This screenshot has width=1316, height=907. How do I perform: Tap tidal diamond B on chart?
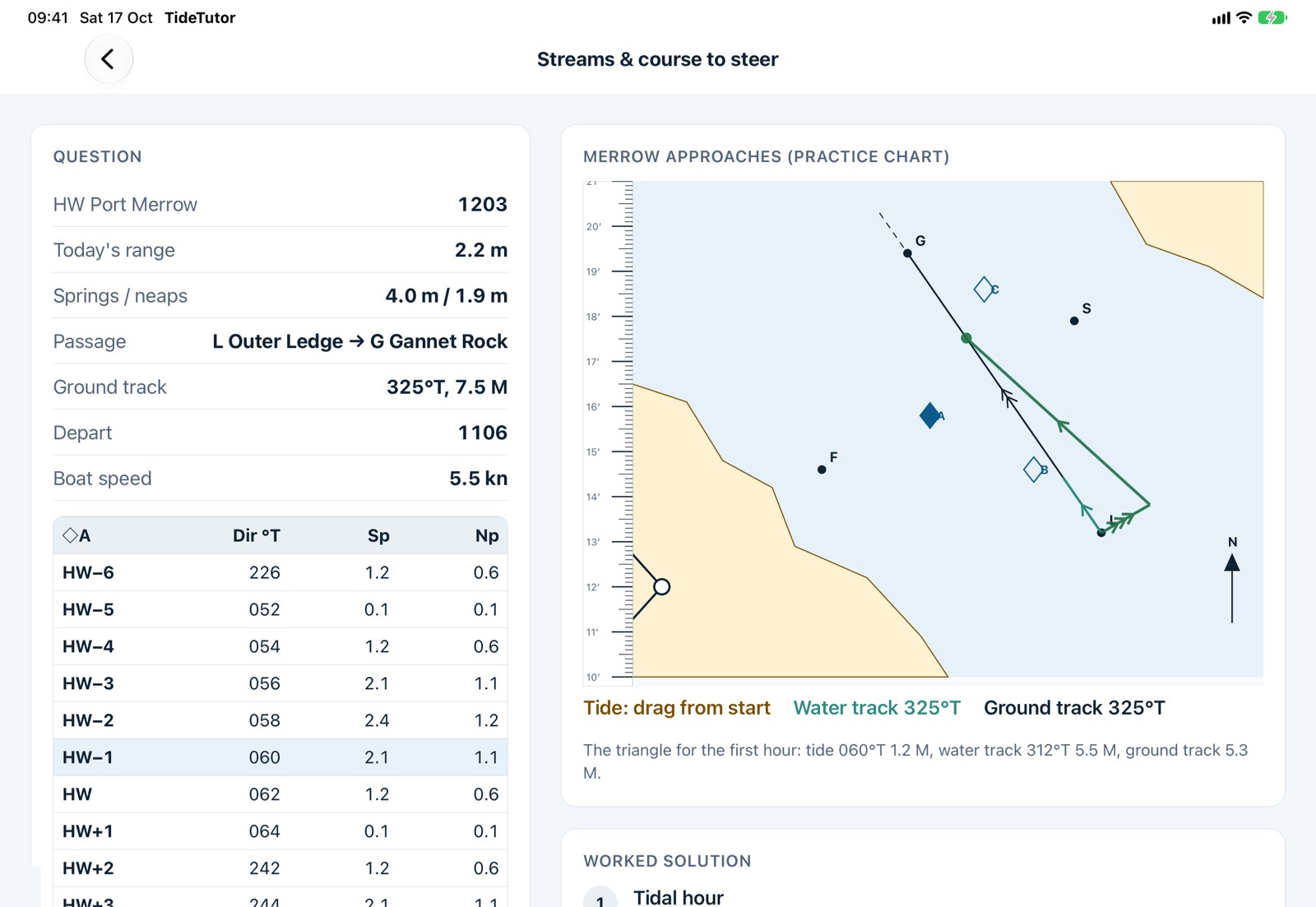[x=1035, y=470]
